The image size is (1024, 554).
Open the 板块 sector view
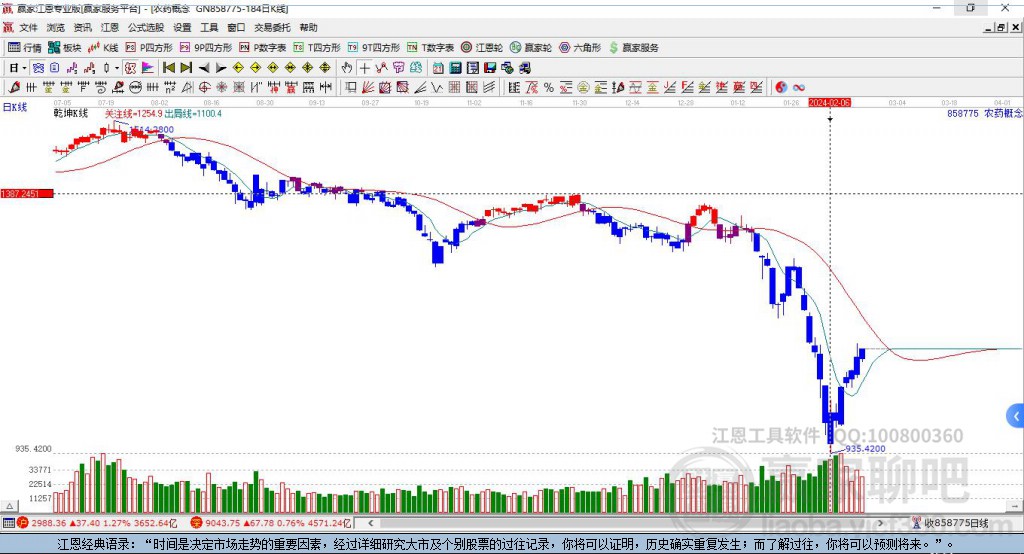64,48
